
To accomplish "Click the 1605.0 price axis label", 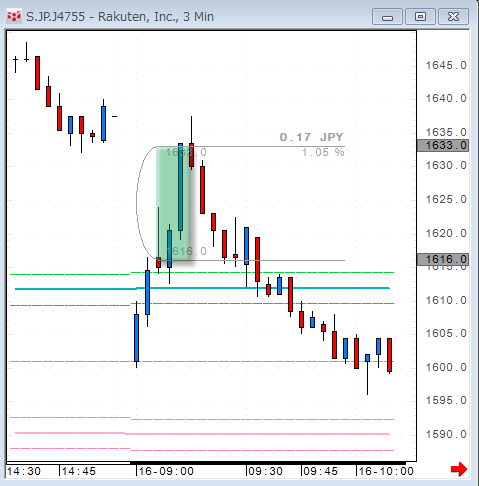I will click(446, 333).
